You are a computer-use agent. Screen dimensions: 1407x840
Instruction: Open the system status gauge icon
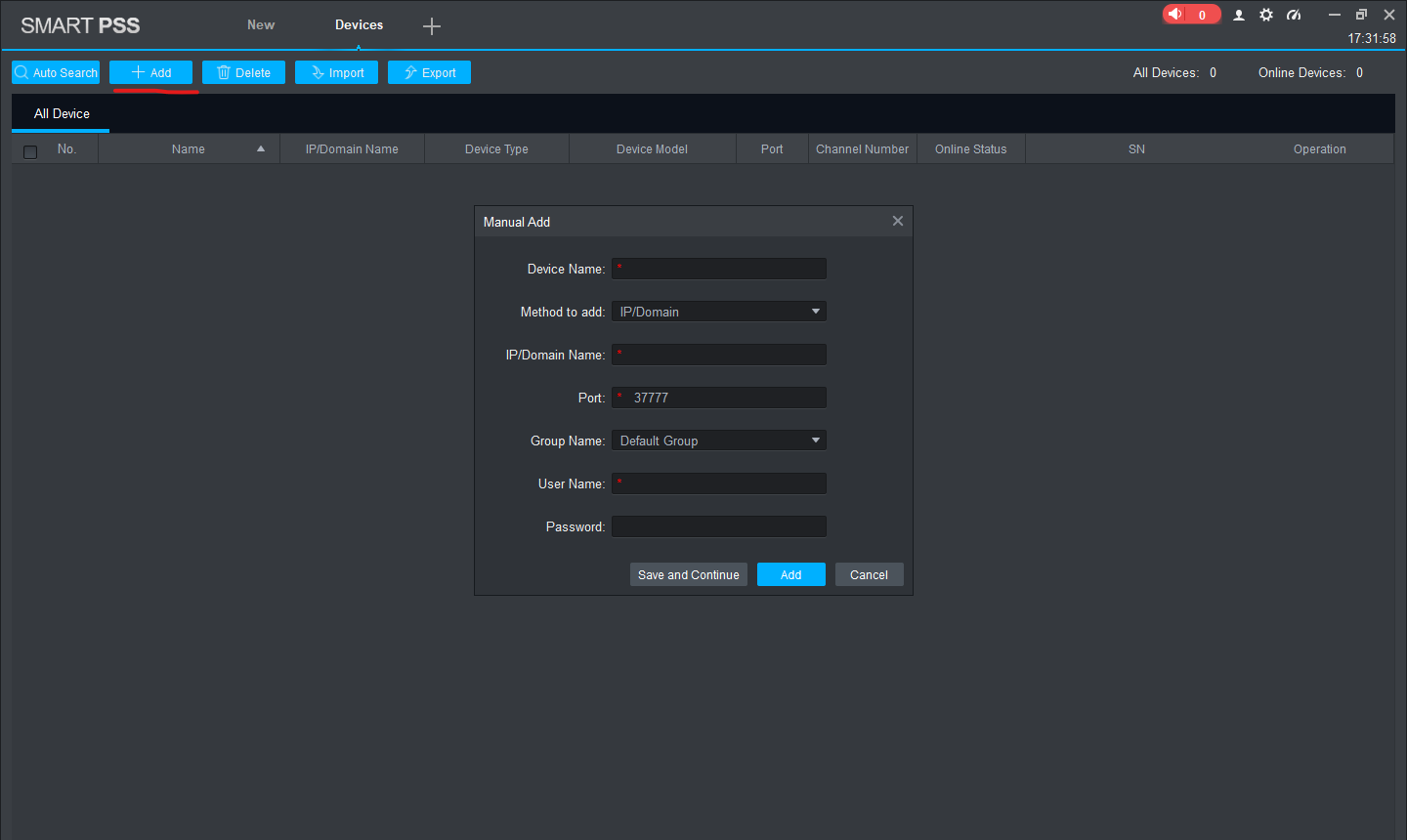(x=1294, y=15)
